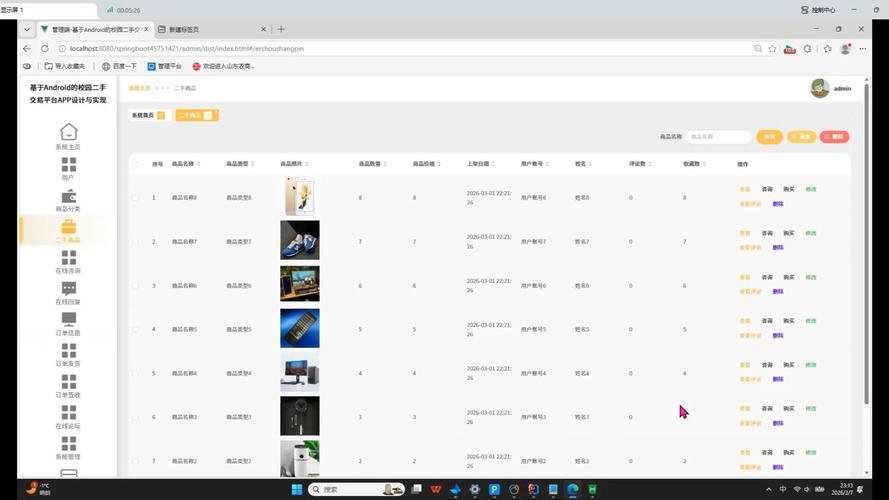Open Edge browser icon in taskbar
Viewport: 889px width, 500px height.
coord(573,489)
